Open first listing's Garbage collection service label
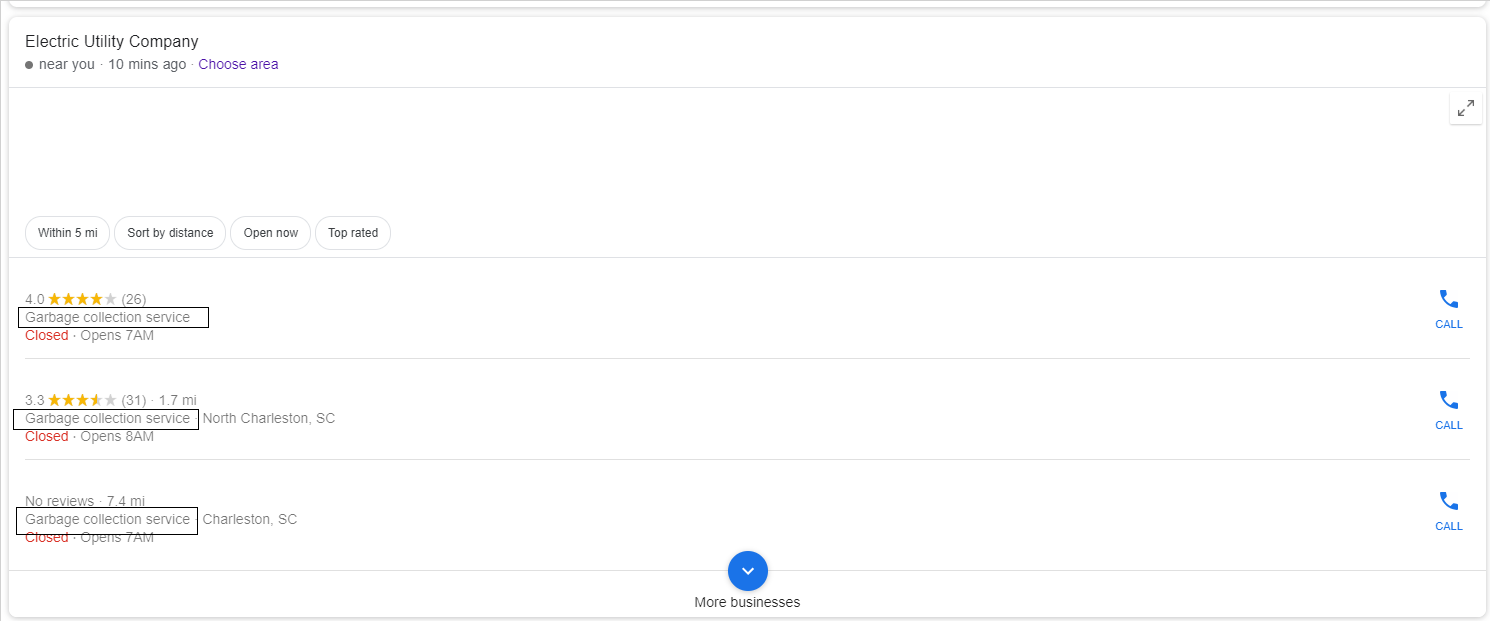This screenshot has width=1490, height=621. (x=108, y=317)
